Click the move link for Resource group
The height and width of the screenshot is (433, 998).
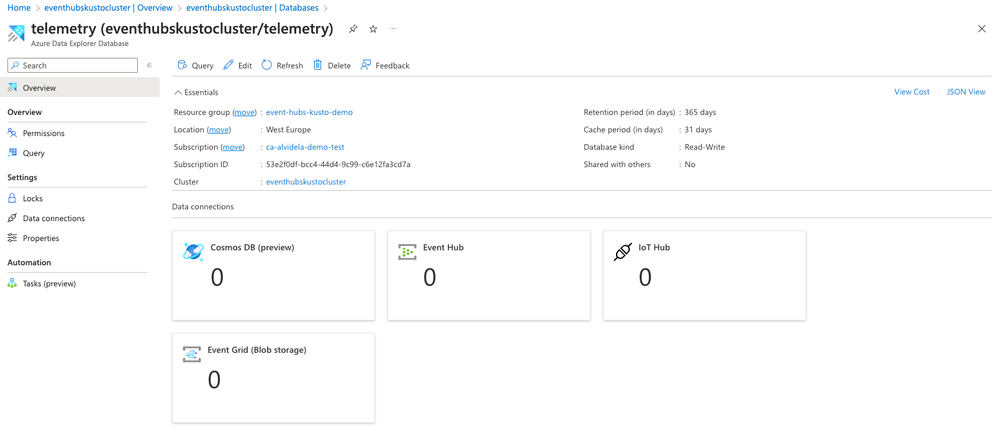point(244,112)
